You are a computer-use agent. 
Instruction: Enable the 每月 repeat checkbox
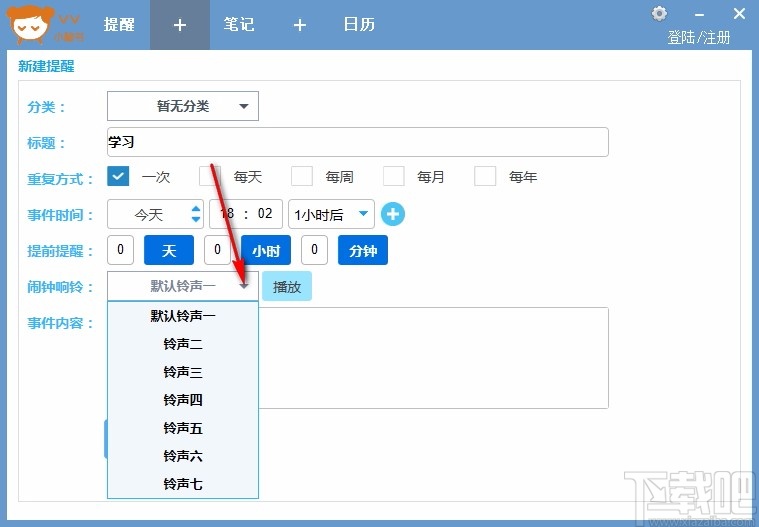(394, 176)
